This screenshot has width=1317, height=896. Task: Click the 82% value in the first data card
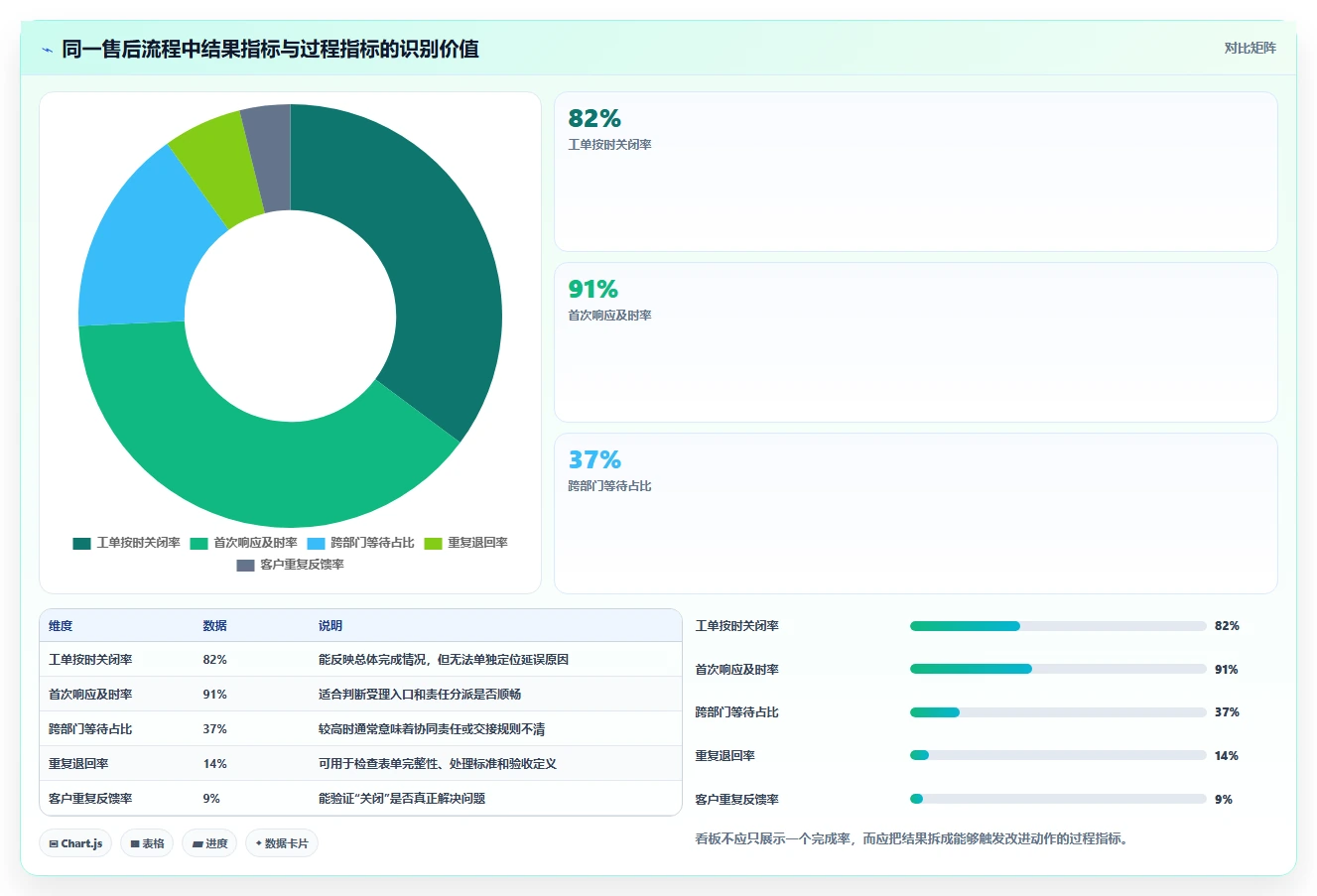(x=594, y=118)
